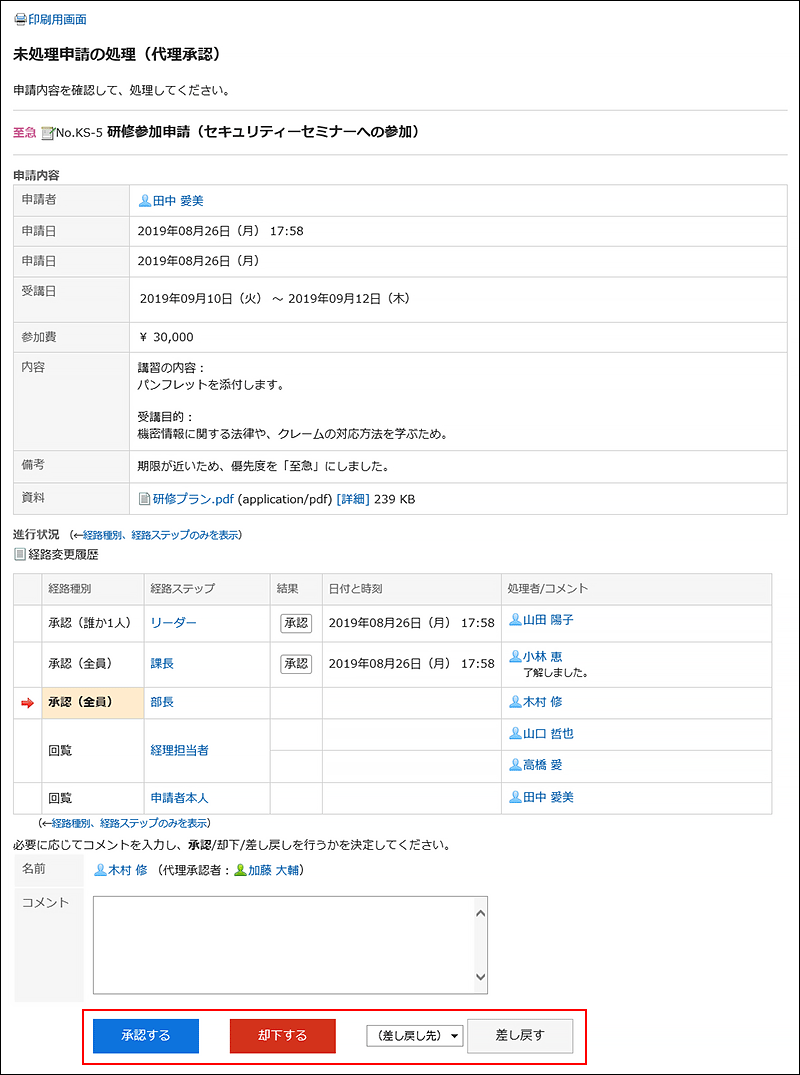This screenshot has width=800, height=1075.
Task: Click the comment box scroll down arrow
Action: pos(481,976)
